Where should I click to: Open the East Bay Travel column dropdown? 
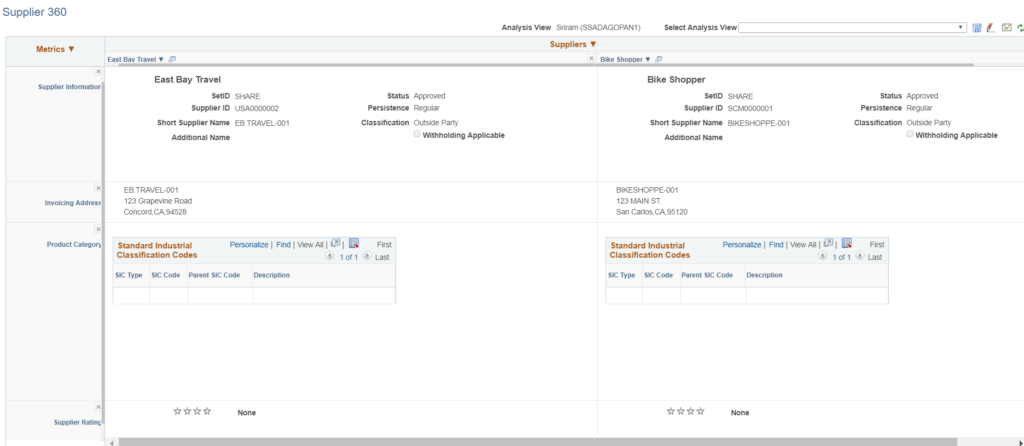point(136,59)
